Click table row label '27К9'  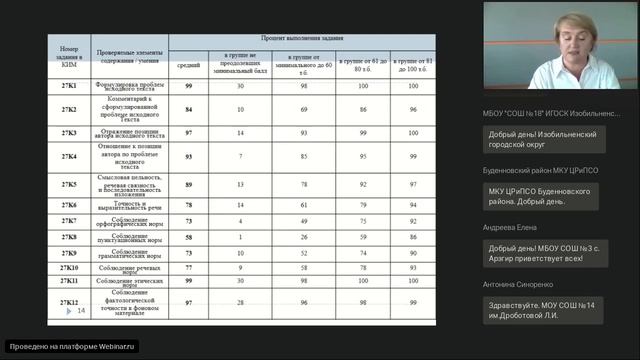click(x=69, y=253)
